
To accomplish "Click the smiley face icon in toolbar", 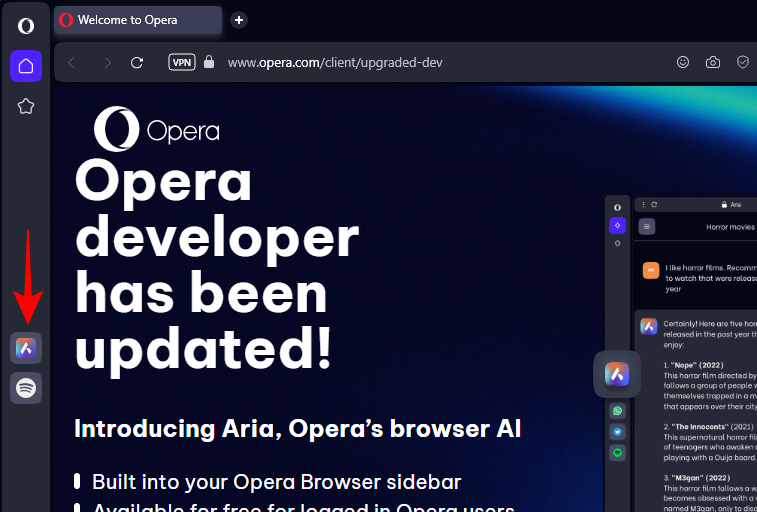I will point(683,62).
